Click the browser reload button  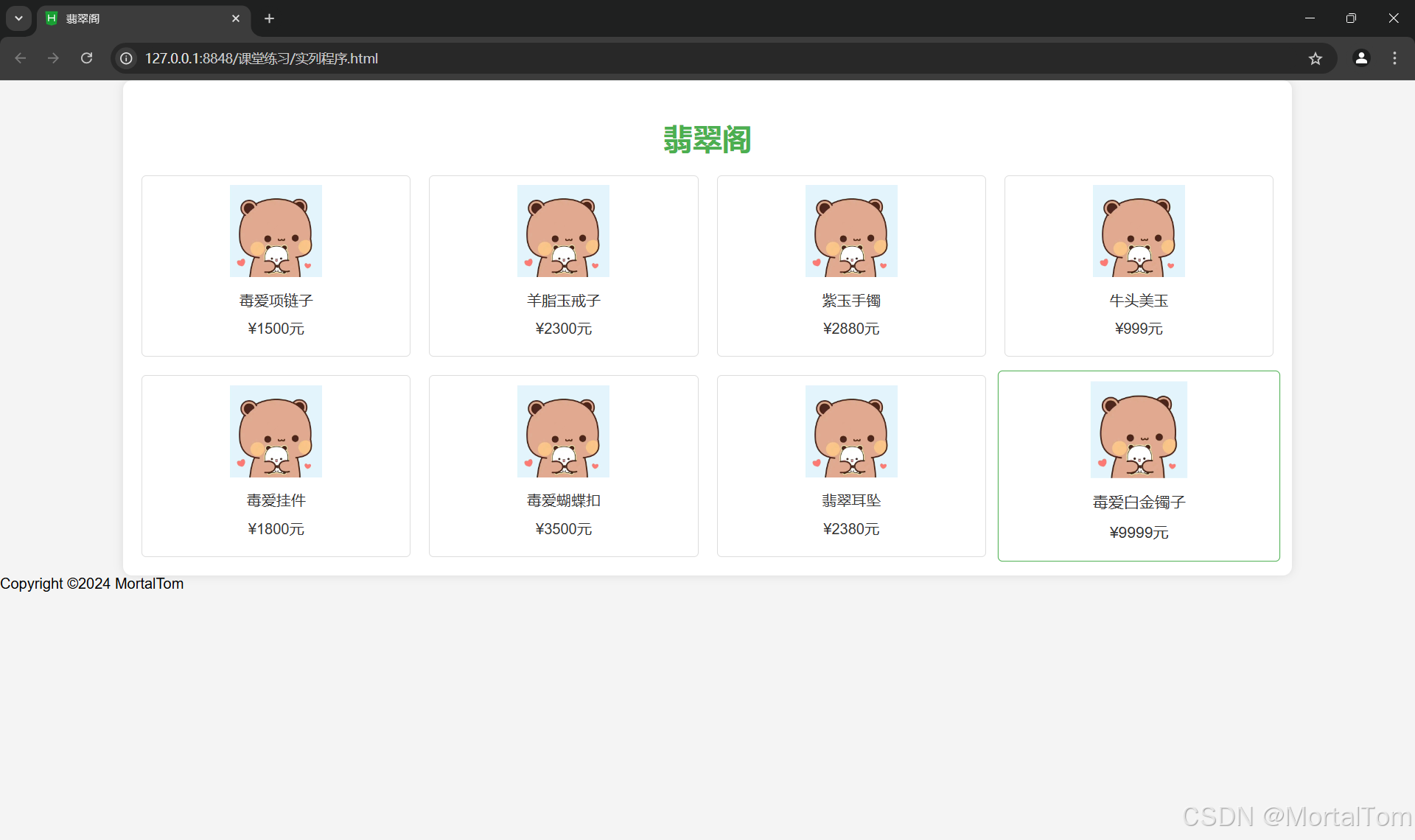click(87, 58)
